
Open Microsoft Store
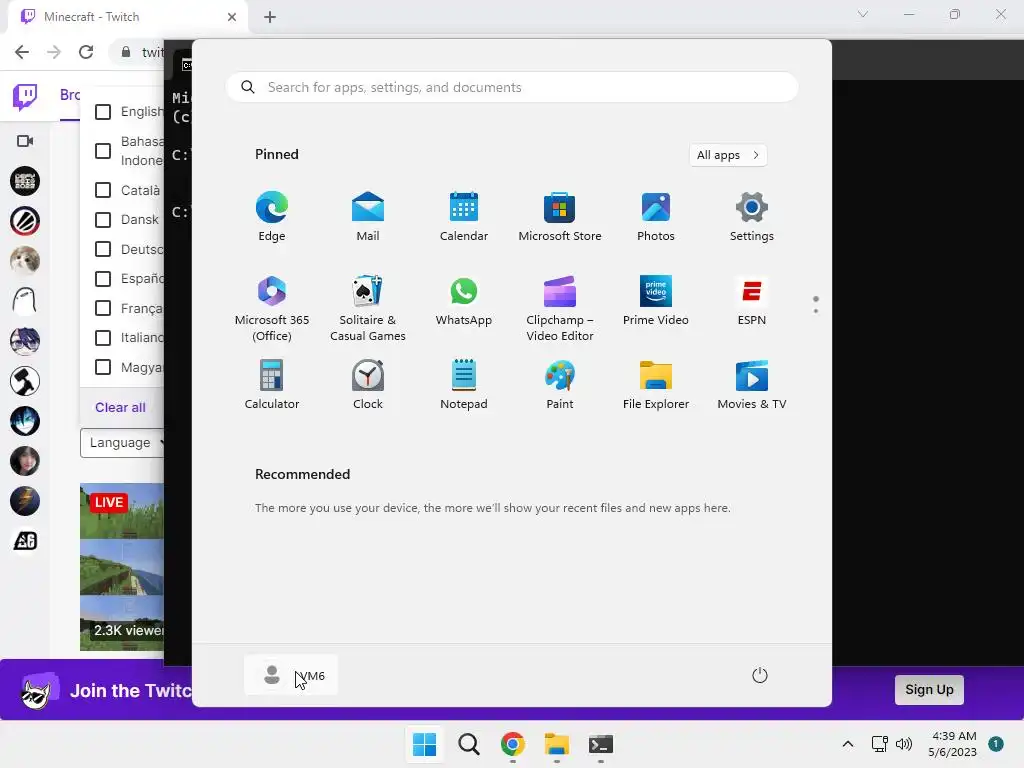click(x=560, y=216)
